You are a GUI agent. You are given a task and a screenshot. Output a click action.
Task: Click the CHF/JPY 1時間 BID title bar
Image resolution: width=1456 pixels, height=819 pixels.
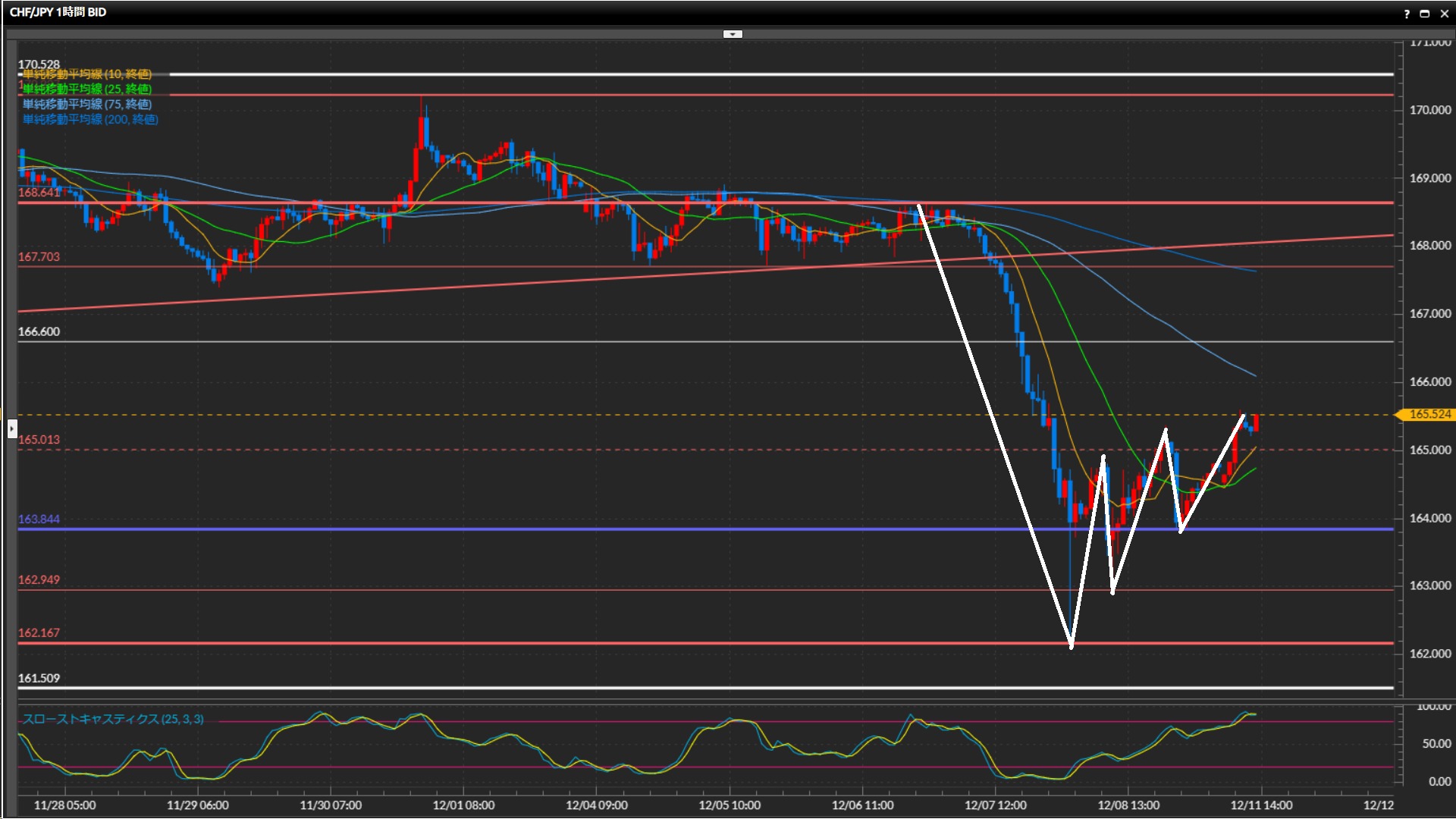click(58, 12)
